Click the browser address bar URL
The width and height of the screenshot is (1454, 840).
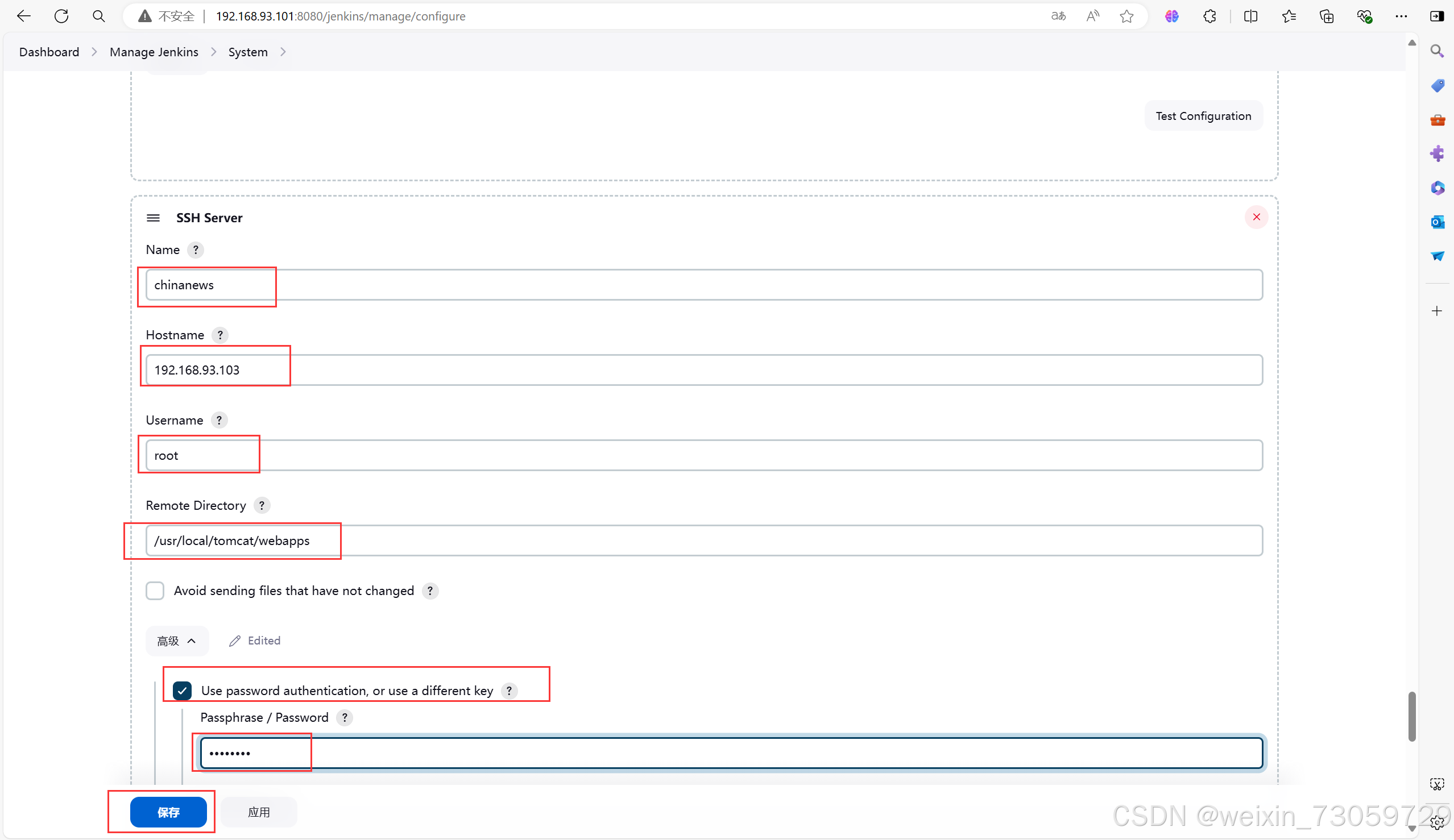[x=341, y=16]
